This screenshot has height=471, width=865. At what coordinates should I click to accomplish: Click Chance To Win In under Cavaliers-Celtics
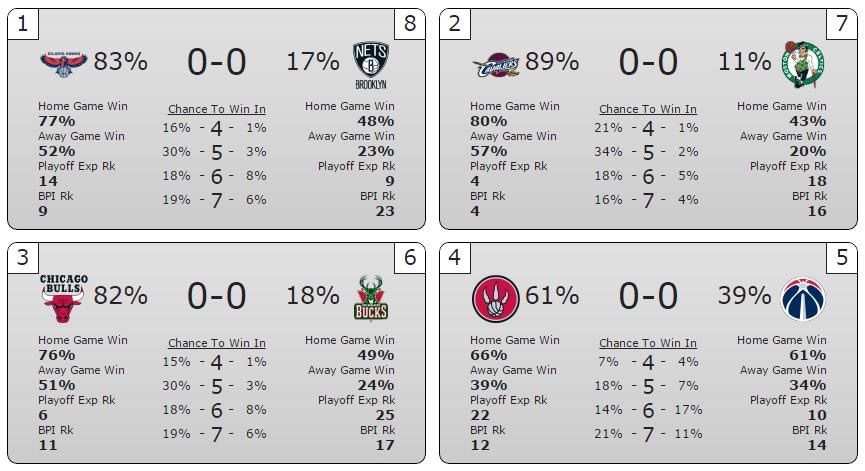coord(648,109)
